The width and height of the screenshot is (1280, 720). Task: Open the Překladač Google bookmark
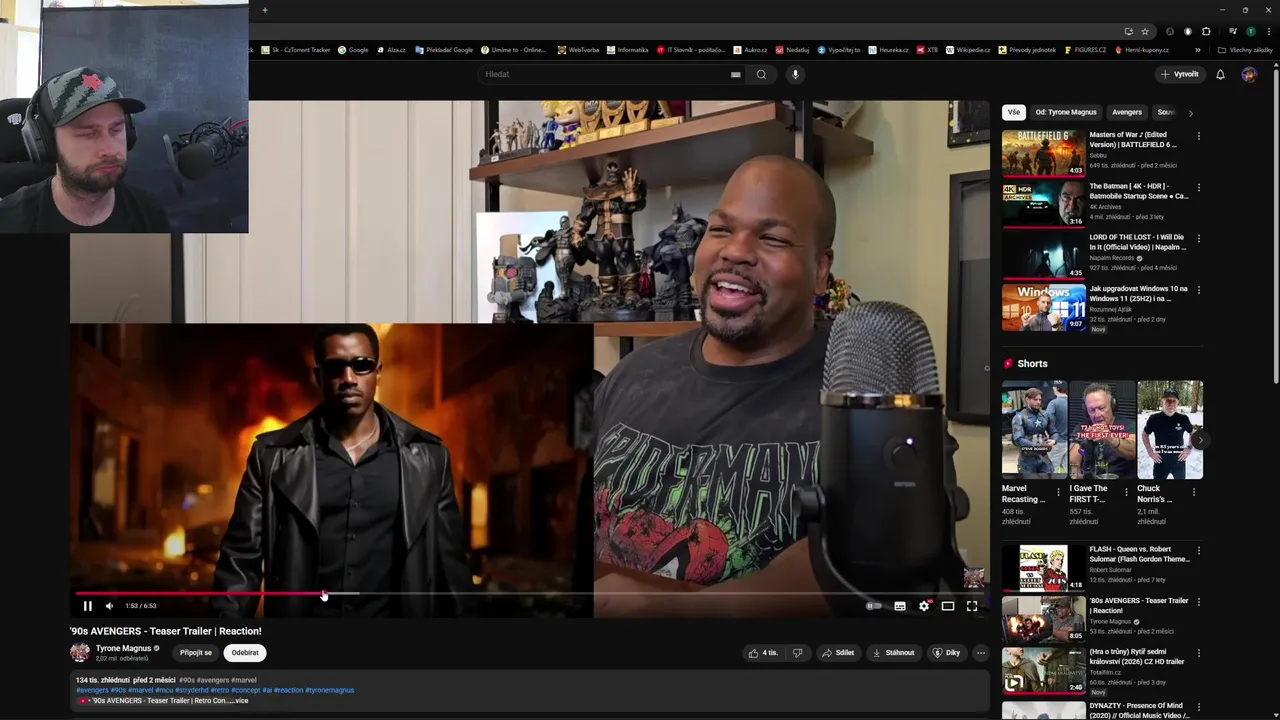(443, 50)
